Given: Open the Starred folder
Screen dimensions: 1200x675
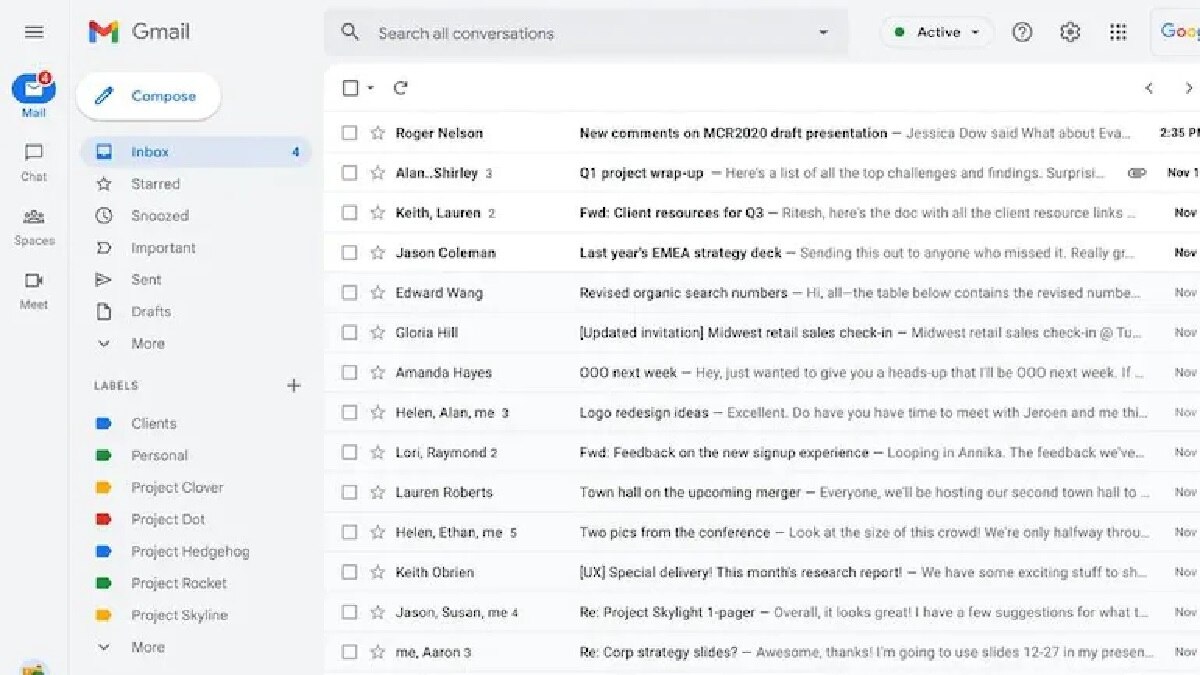Looking at the screenshot, I should [157, 183].
